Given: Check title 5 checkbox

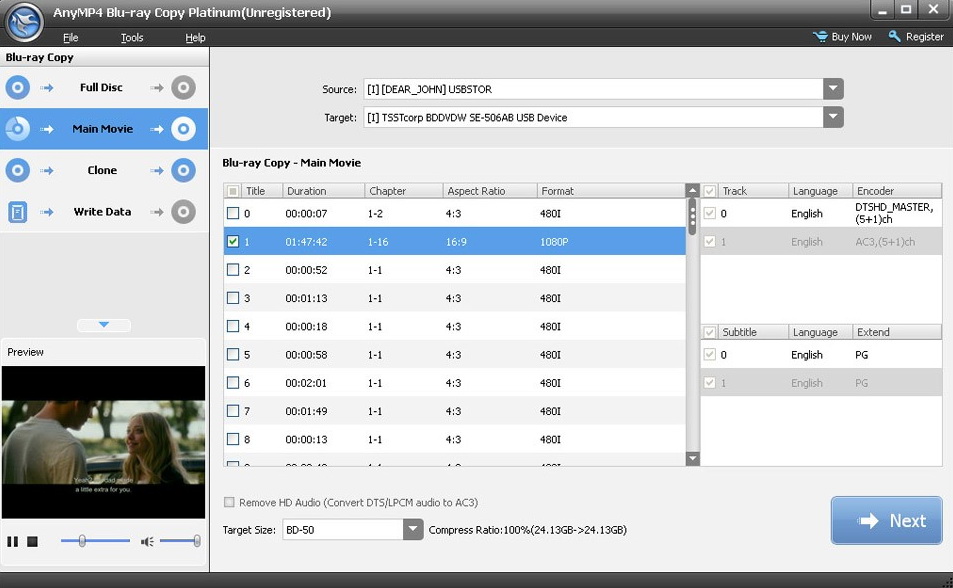Looking at the screenshot, I should coord(233,355).
